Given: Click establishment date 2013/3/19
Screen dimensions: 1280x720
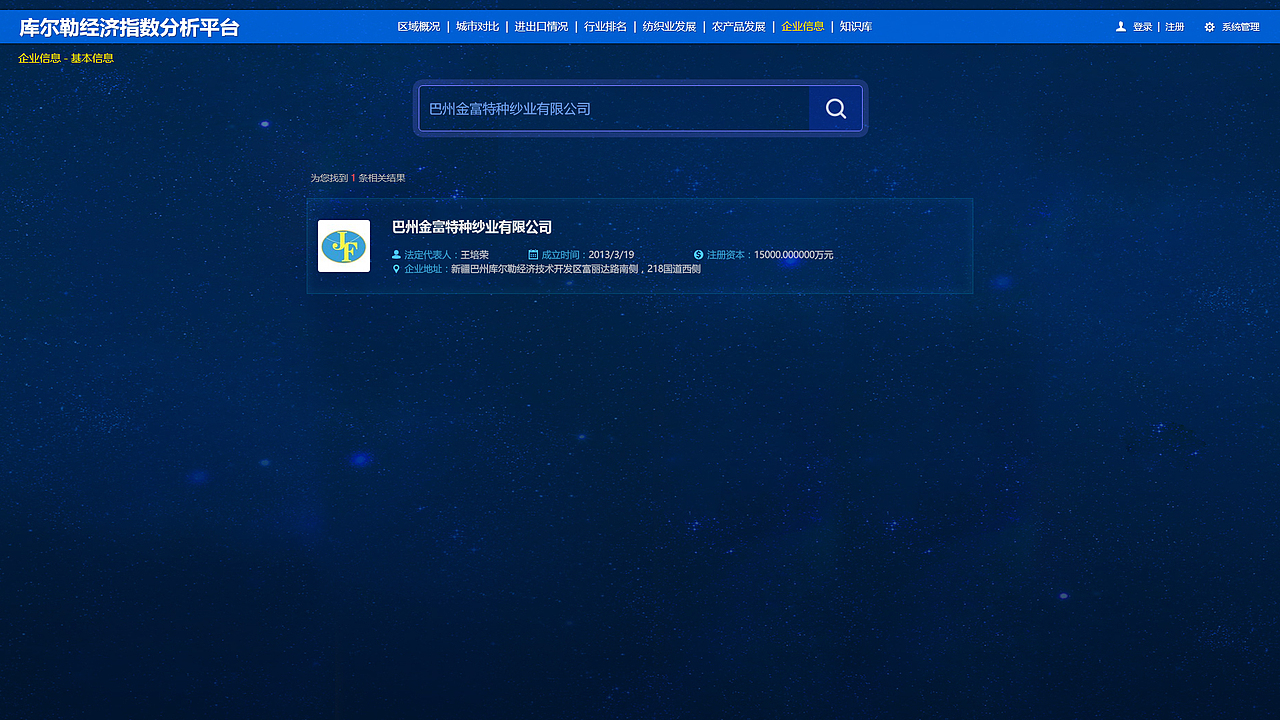Looking at the screenshot, I should point(611,255).
